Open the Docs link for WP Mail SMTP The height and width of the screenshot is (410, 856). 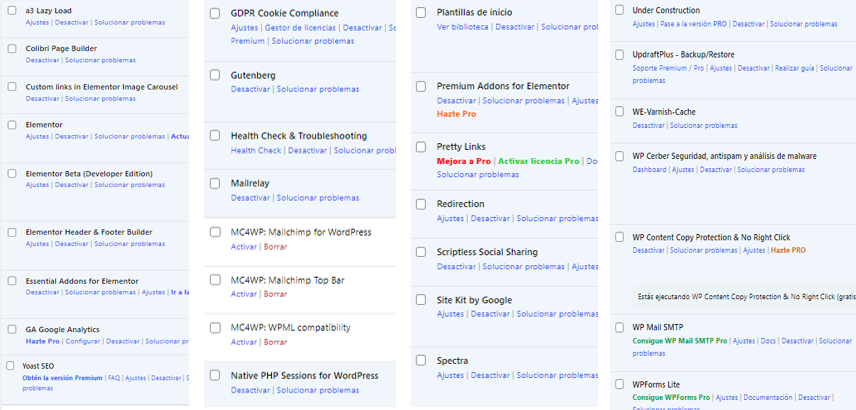tap(768, 341)
